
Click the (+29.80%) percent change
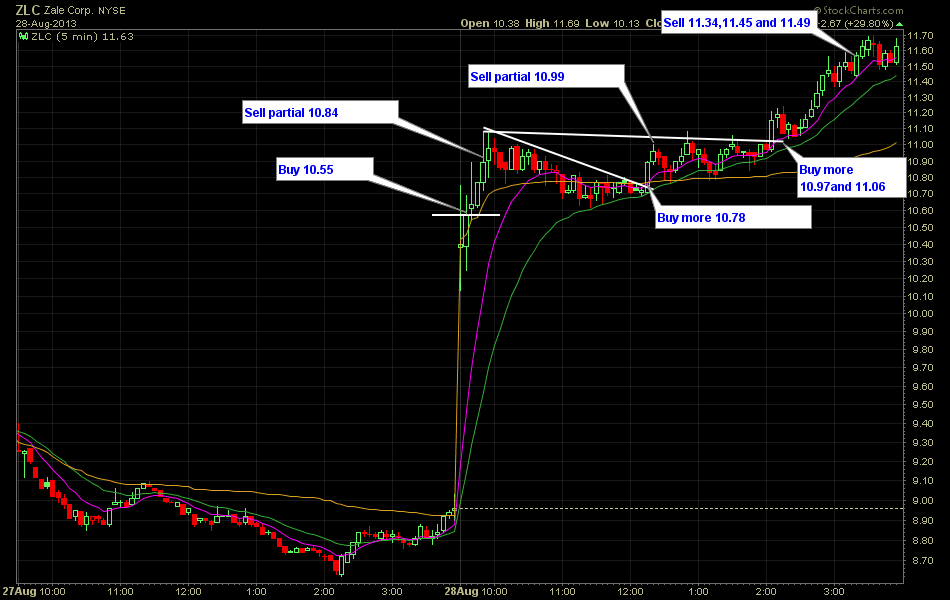coord(868,24)
